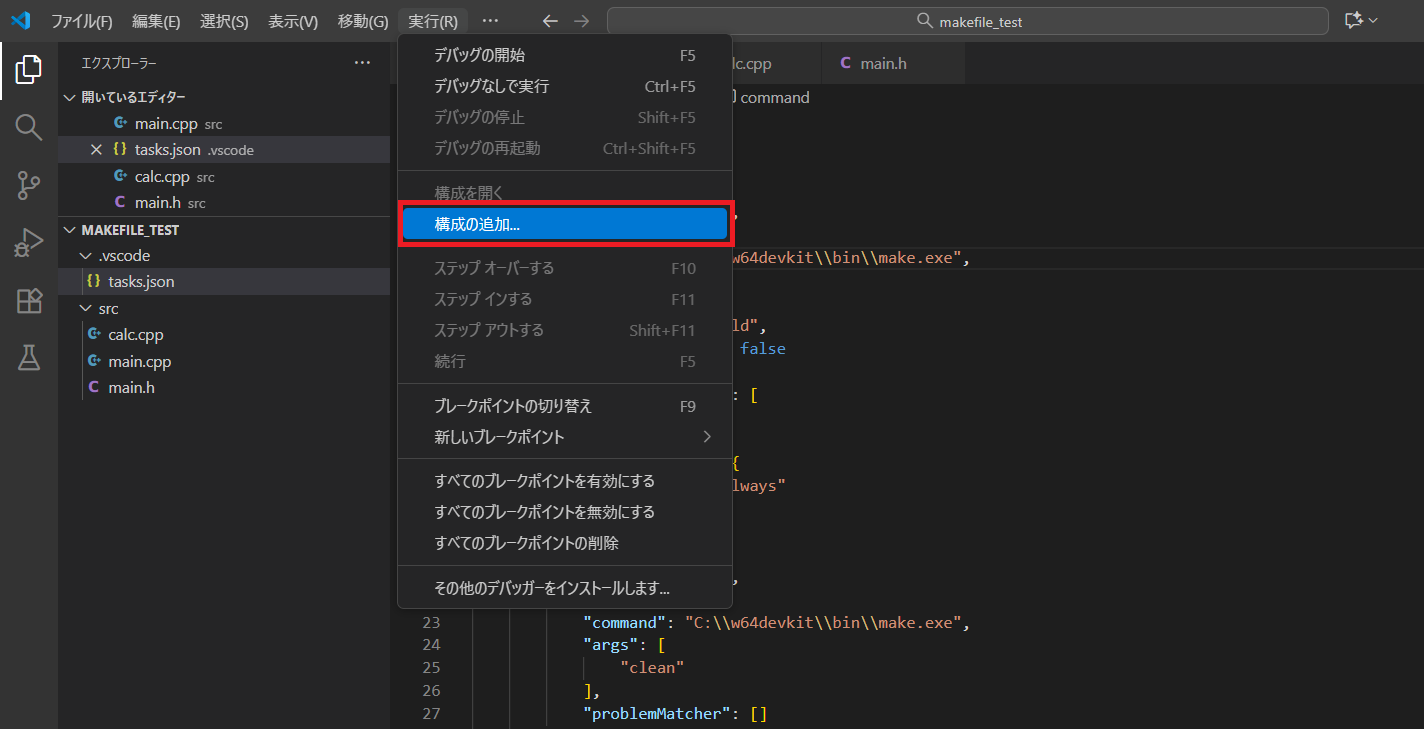Collapse the open editors section

tap(69, 97)
